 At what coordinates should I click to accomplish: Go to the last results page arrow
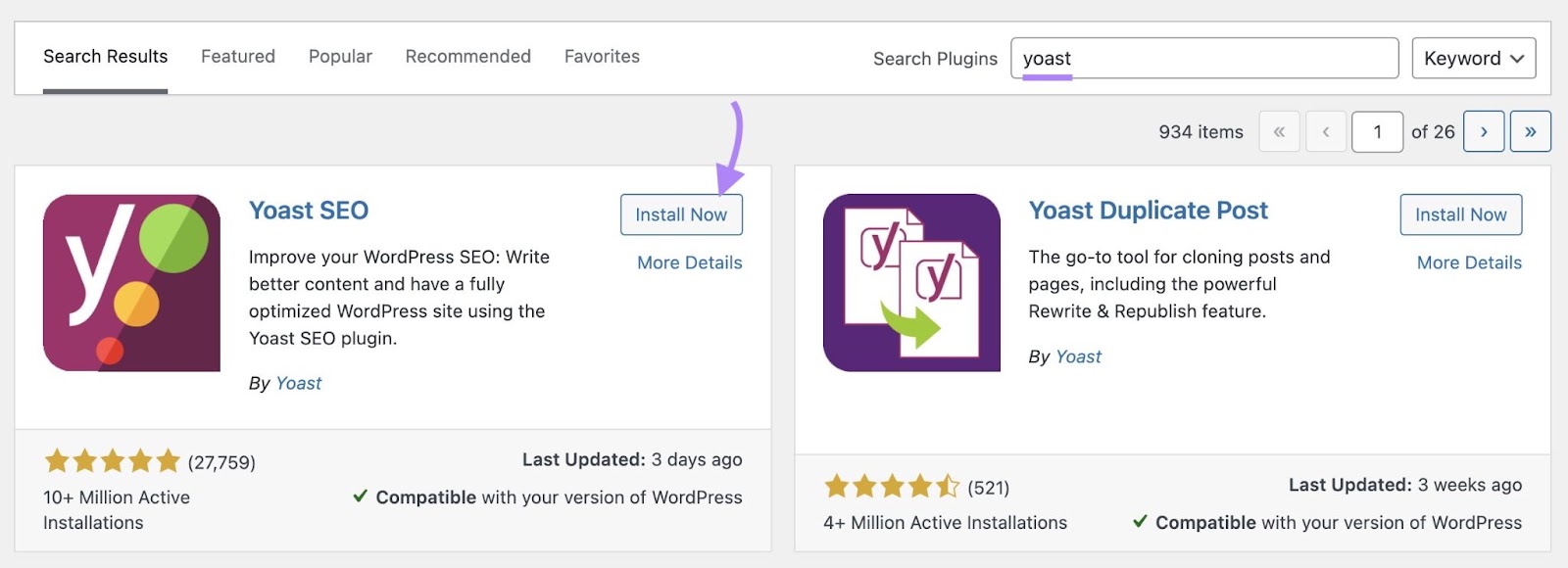1531,131
